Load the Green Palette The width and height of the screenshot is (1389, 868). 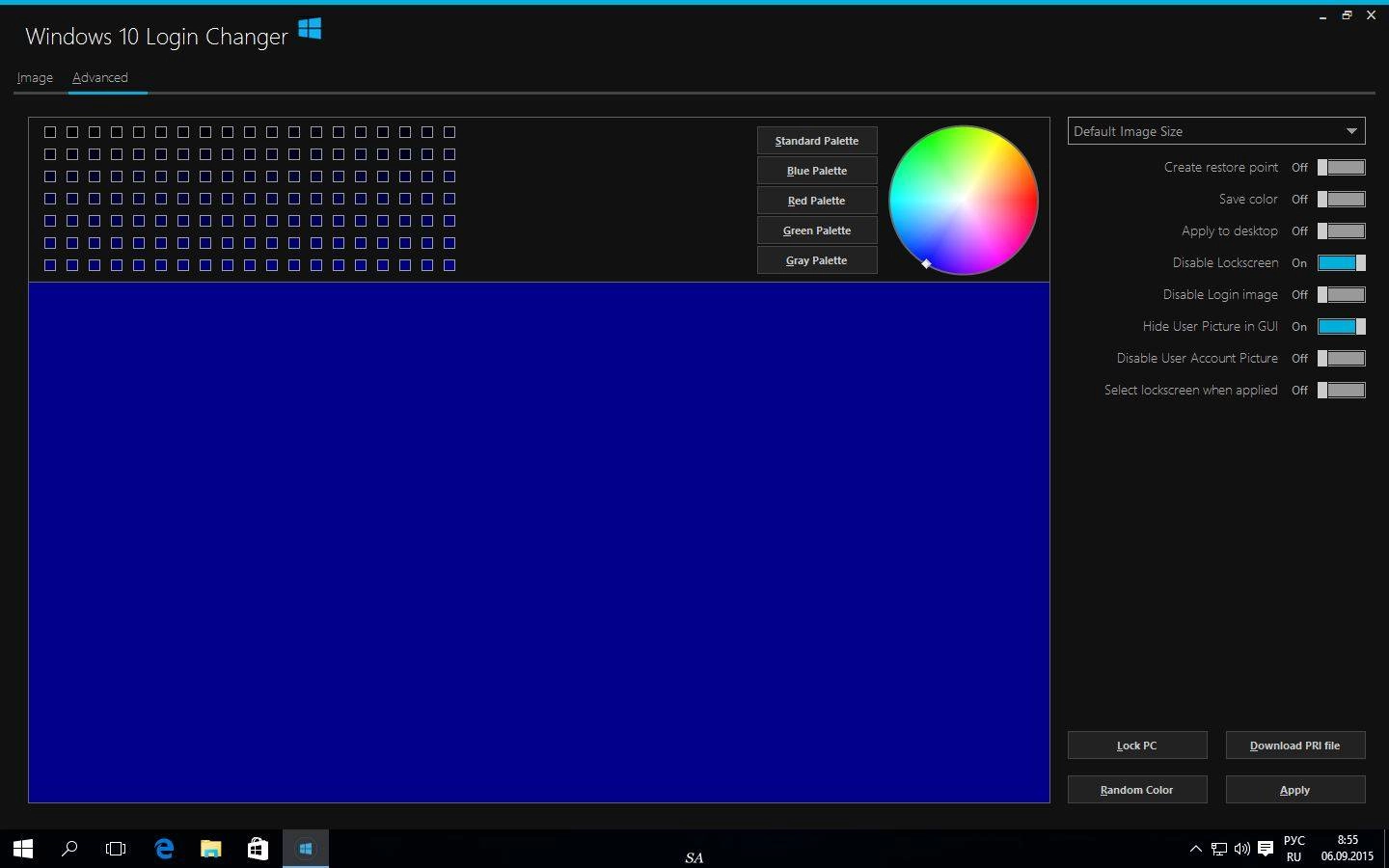click(817, 231)
